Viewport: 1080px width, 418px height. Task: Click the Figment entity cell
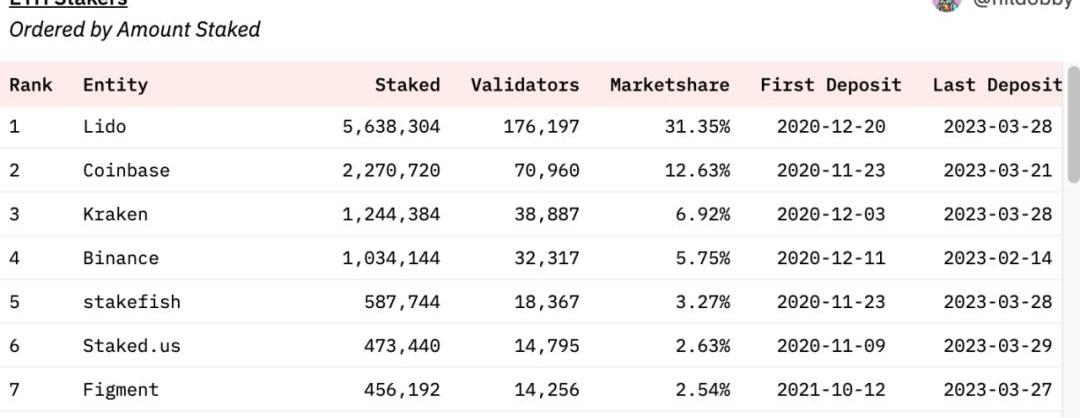(x=120, y=390)
